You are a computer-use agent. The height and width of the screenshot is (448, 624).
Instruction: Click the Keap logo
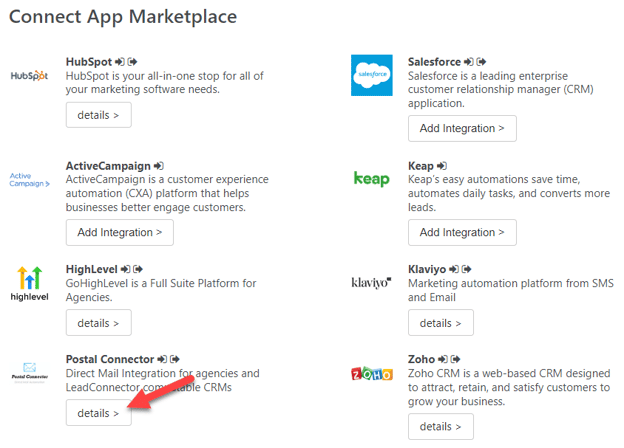(x=372, y=179)
